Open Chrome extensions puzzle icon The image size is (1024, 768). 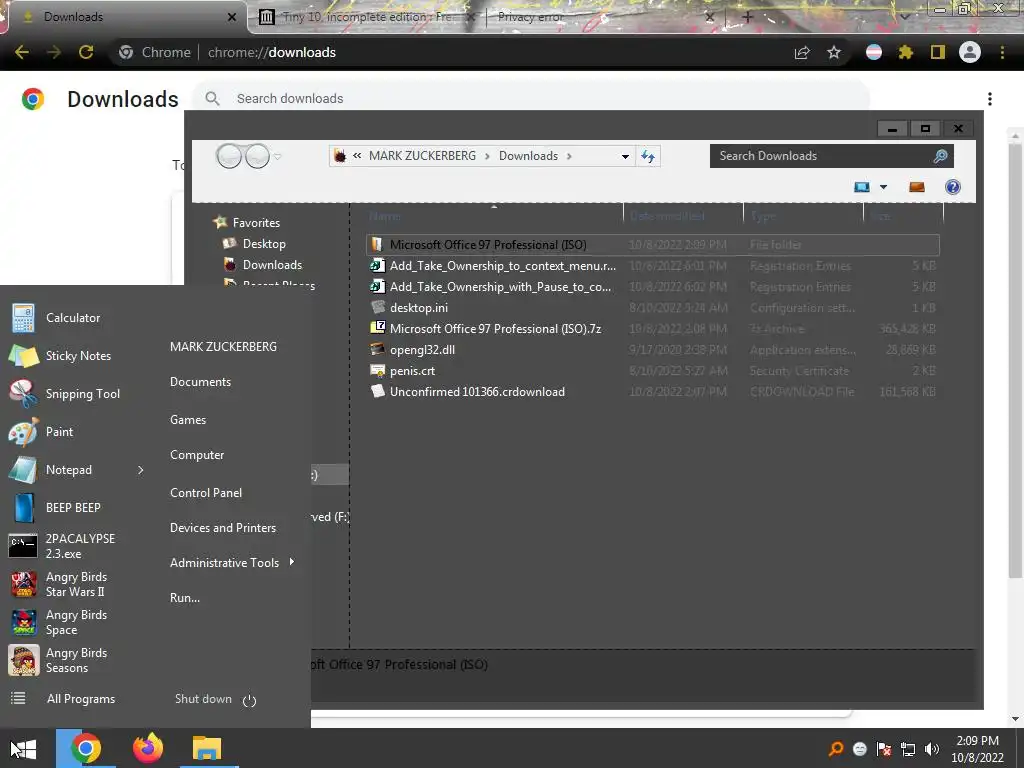[x=905, y=52]
